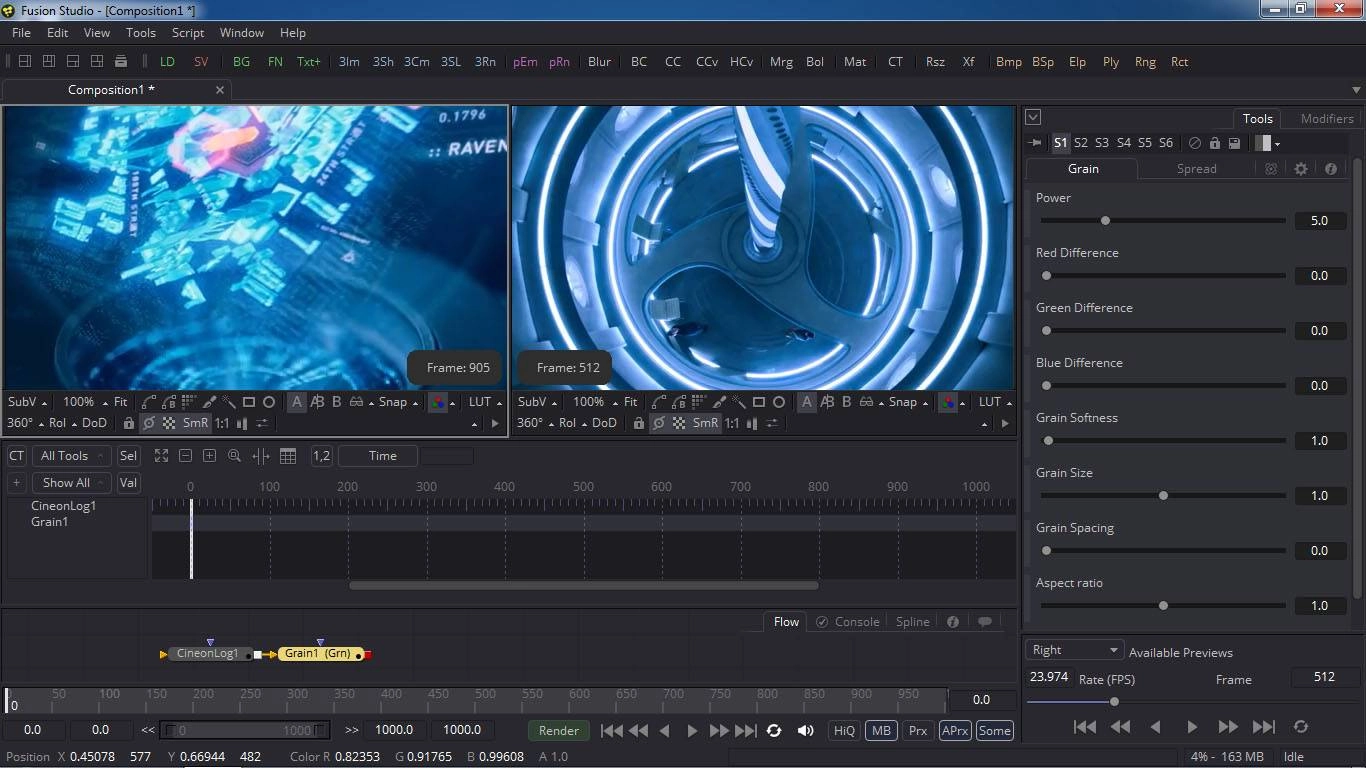This screenshot has height=768, width=1366.
Task: Select rectangle mask icon in left viewer
Action: 249,402
